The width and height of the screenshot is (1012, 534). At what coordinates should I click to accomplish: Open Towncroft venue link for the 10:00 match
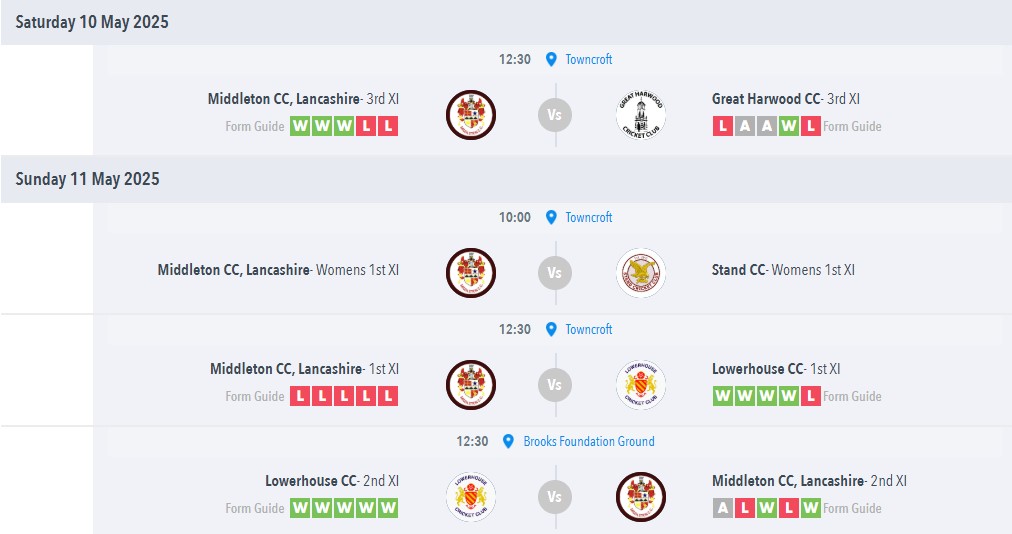click(588, 217)
